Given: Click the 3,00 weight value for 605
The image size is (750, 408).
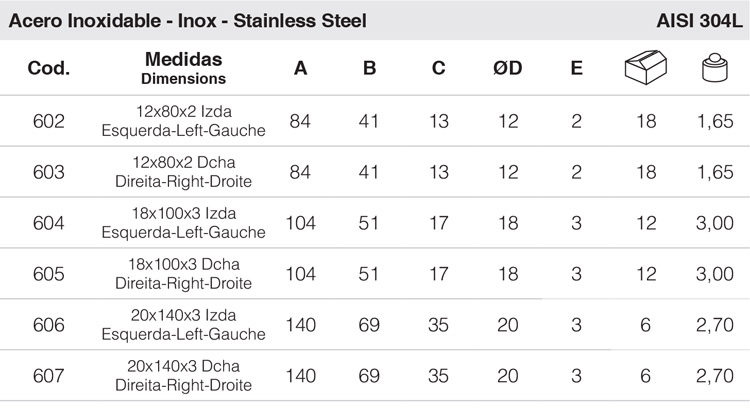Looking at the screenshot, I should (x=715, y=274).
